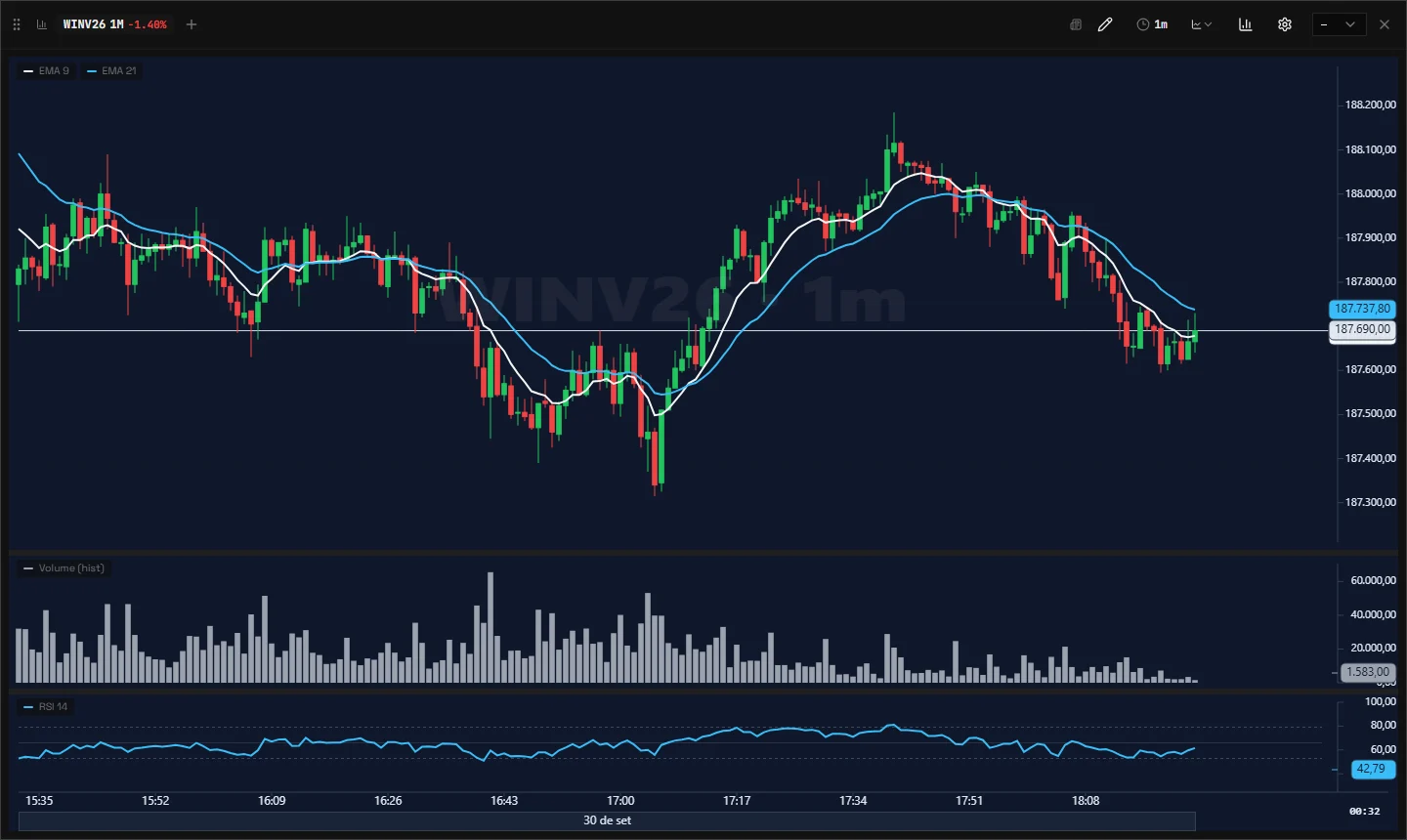Click the 42,79 RSI value label
This screenshot has height=840, width=1407.
point(1371,769)
